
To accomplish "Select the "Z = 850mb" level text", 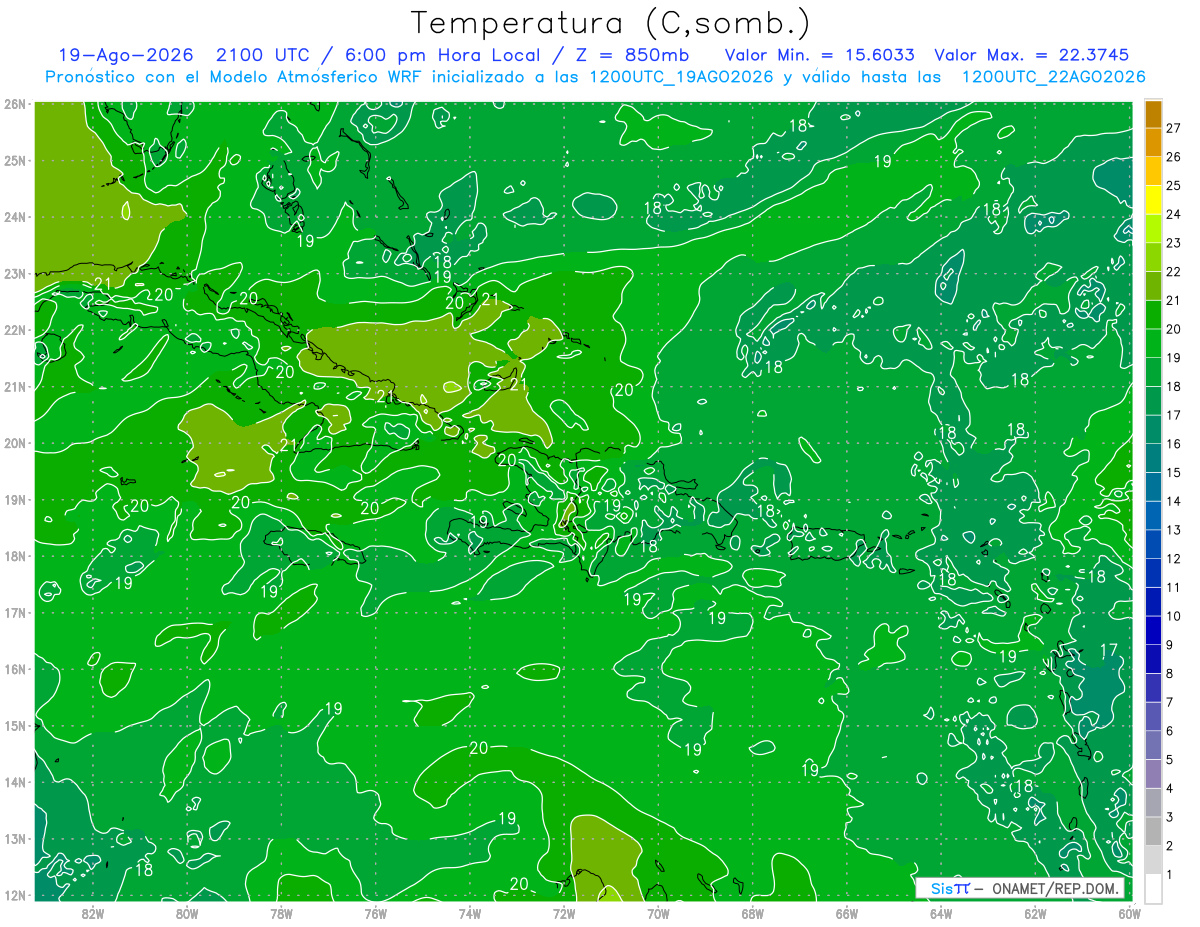I will pyautogui.click(x=633, y=55).
